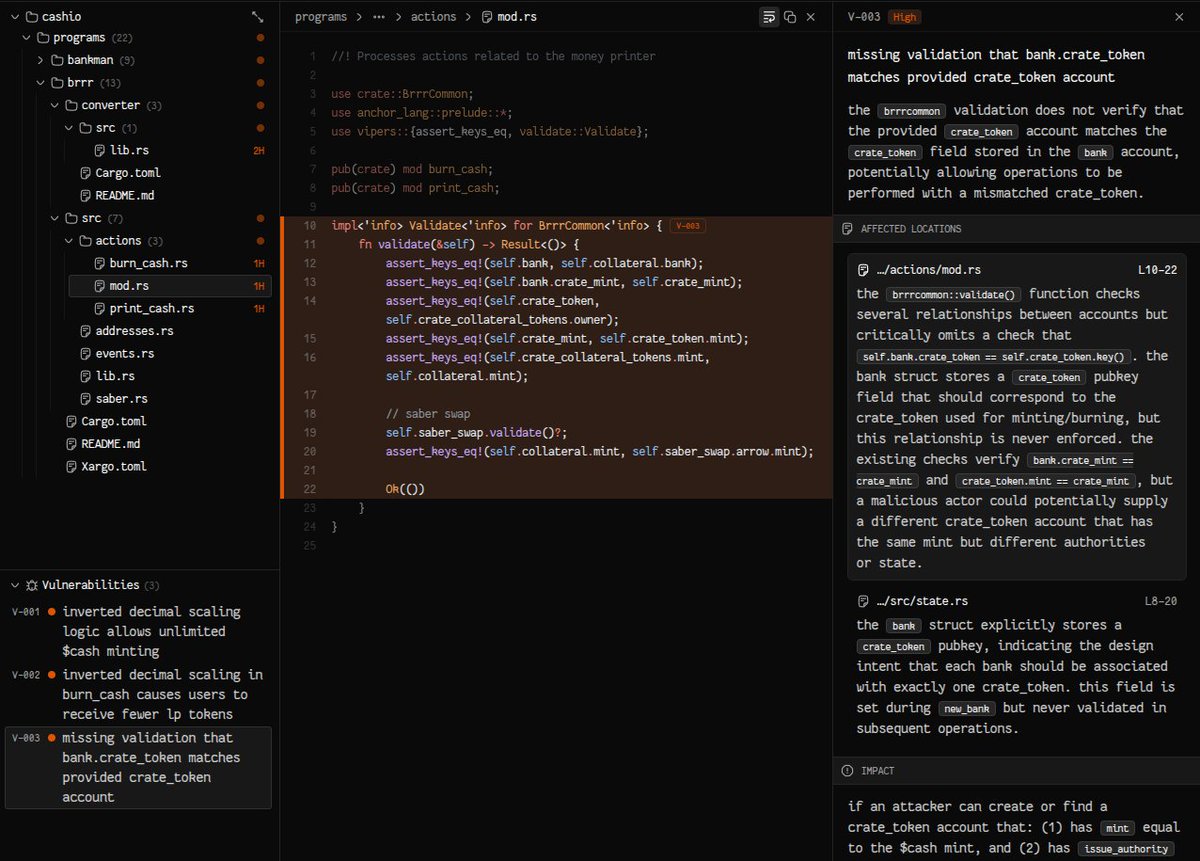Click the file icon beside src/state.rs
Viewport: 1200px width, 861px height.
(863, 601)
